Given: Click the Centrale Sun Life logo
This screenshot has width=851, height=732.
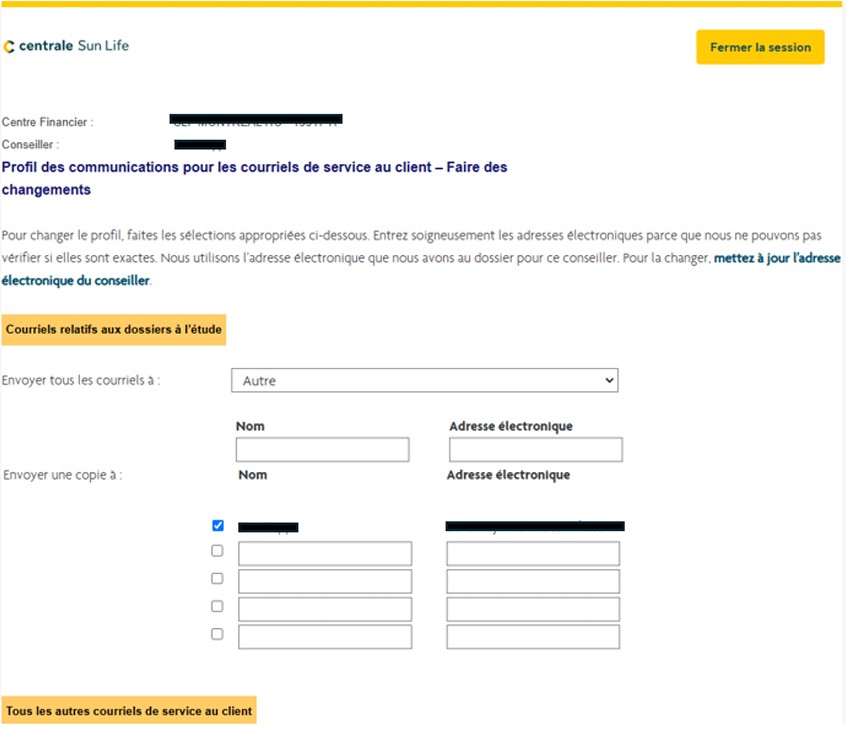Looking at the screenshot, I should (66, 46).
